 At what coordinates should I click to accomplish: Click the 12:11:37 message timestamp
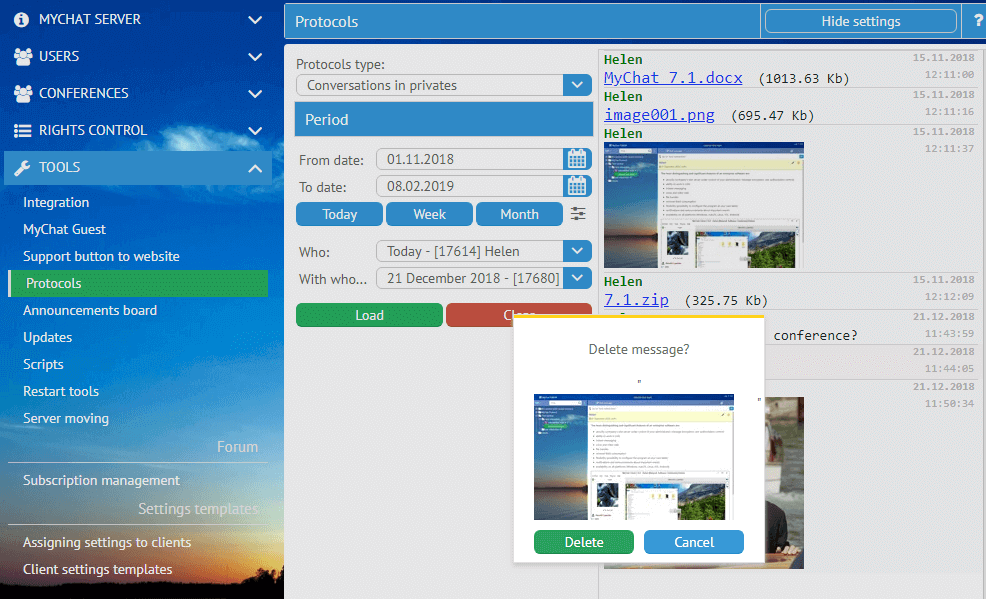[x=949, y=149]
